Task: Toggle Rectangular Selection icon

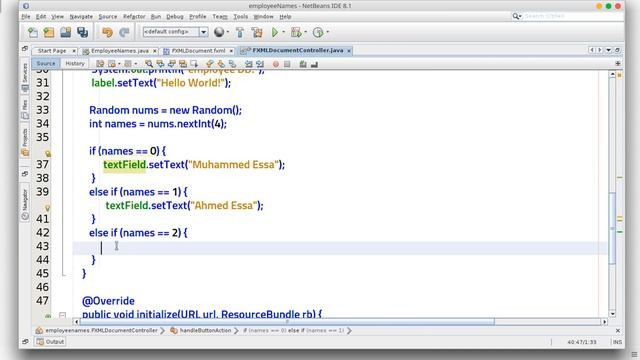Action: pyautogui.click(x=194, y=64)
